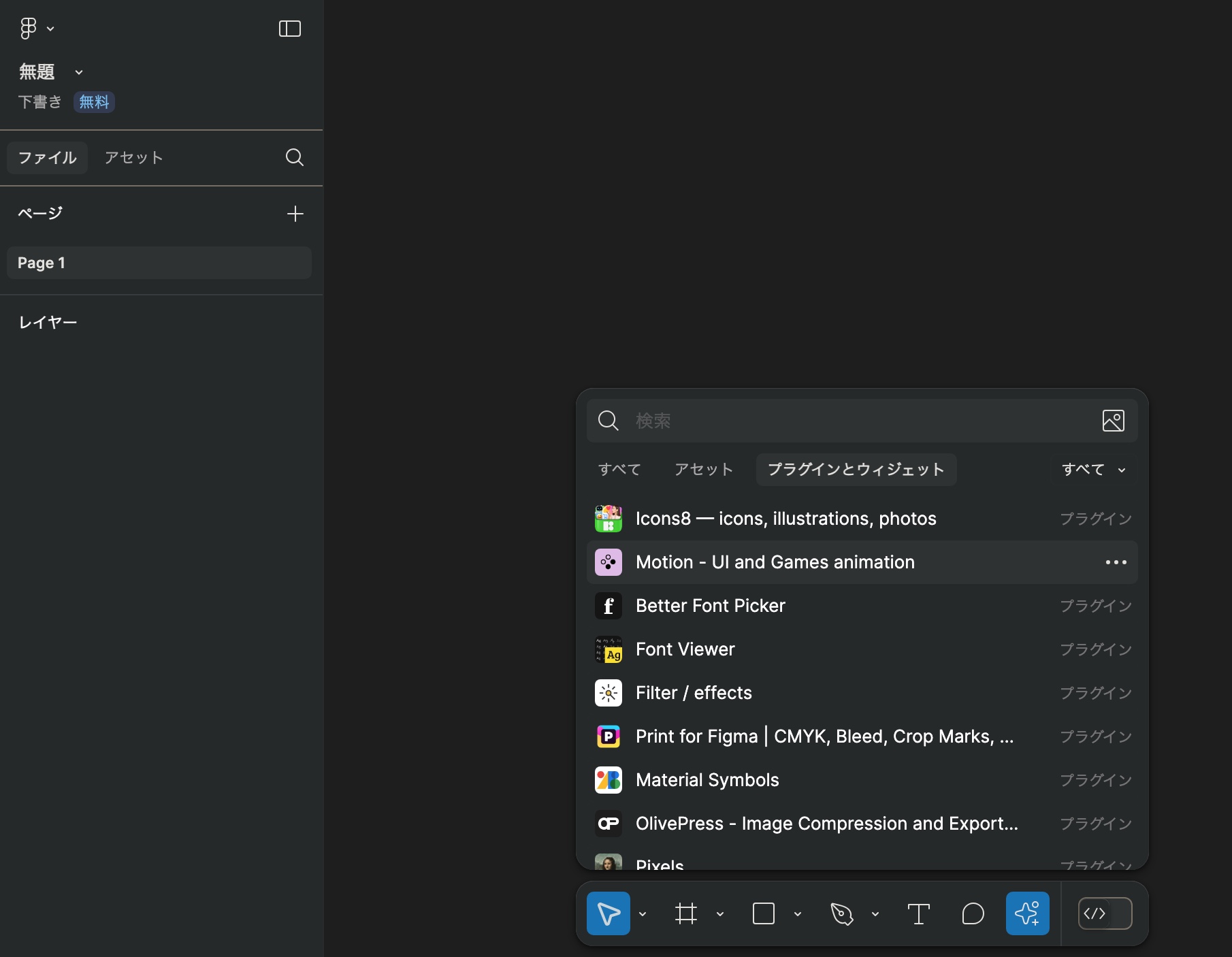The width and height of the screenshot is (1232, 957).
Task: Run Icons8 — icons, illustrations, photos
Action: [862, 519]
